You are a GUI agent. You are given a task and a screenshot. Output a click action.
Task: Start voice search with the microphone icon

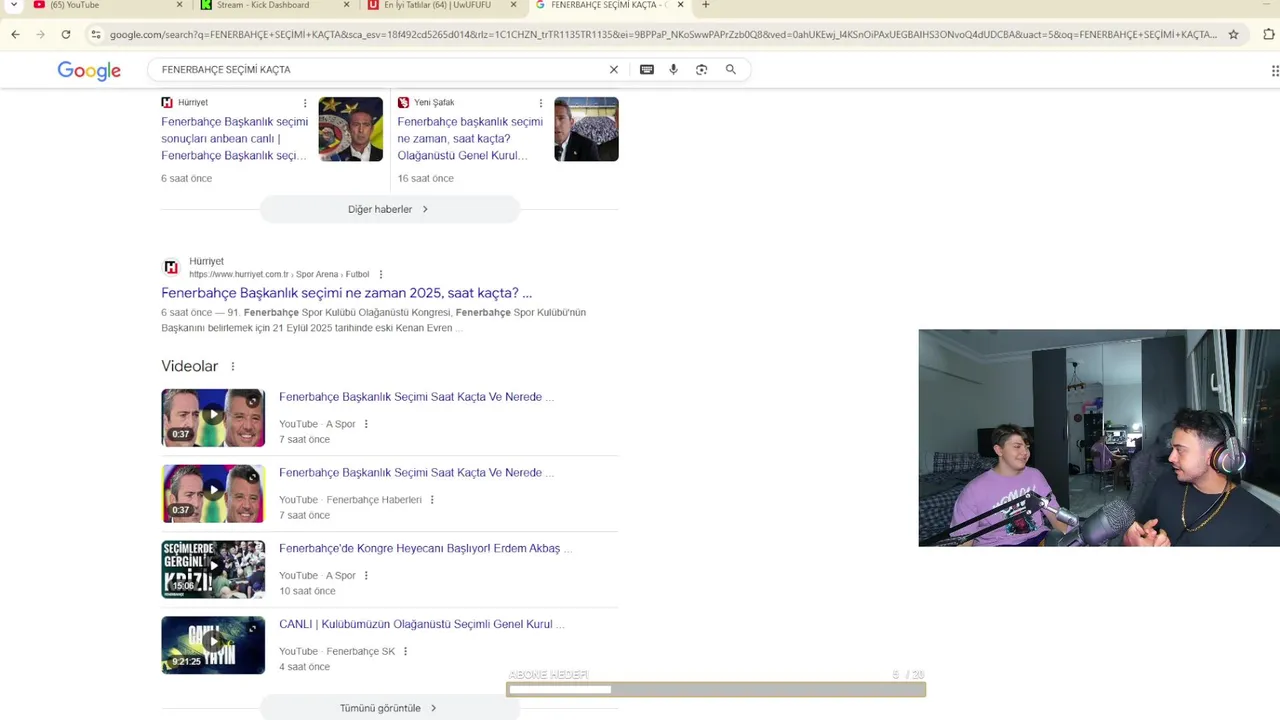click(673, 69)
